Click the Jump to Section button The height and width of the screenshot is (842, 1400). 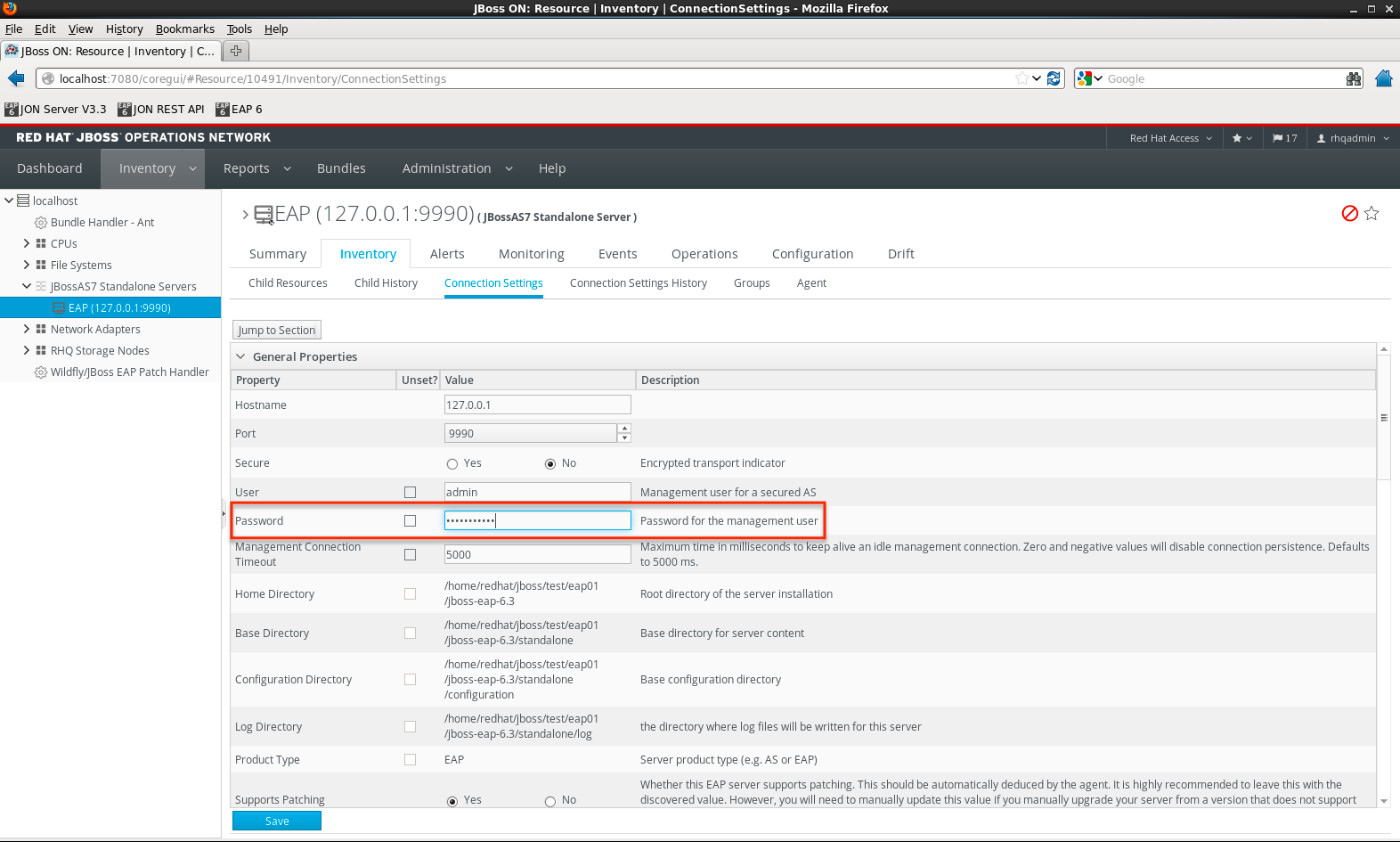pos(277,330)
